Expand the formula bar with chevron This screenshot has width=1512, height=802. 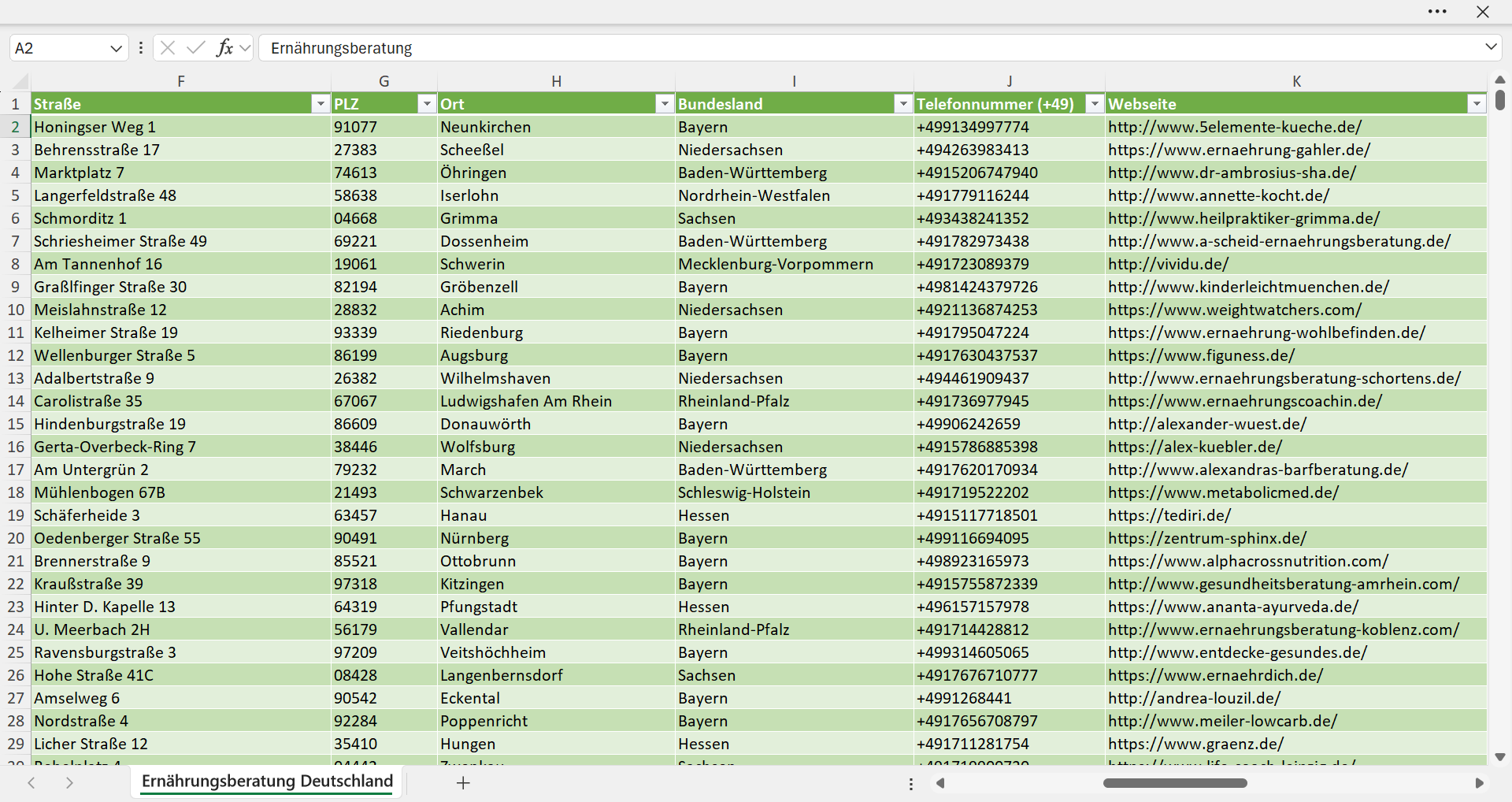1491,47
